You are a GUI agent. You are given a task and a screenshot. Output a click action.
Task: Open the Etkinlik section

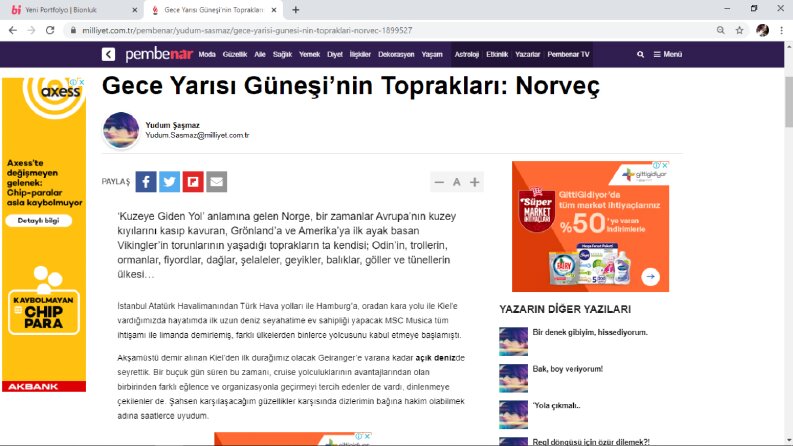pyautogui.click(x=497, y=54)
